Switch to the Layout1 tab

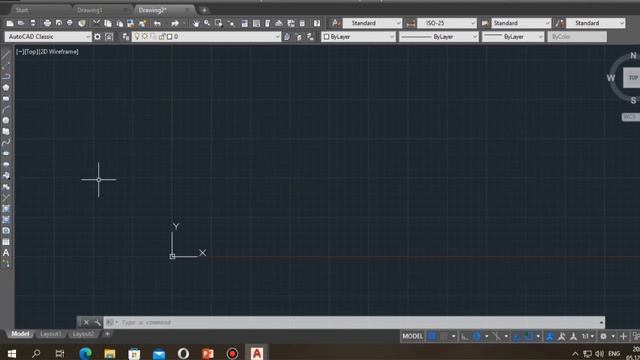51,334
